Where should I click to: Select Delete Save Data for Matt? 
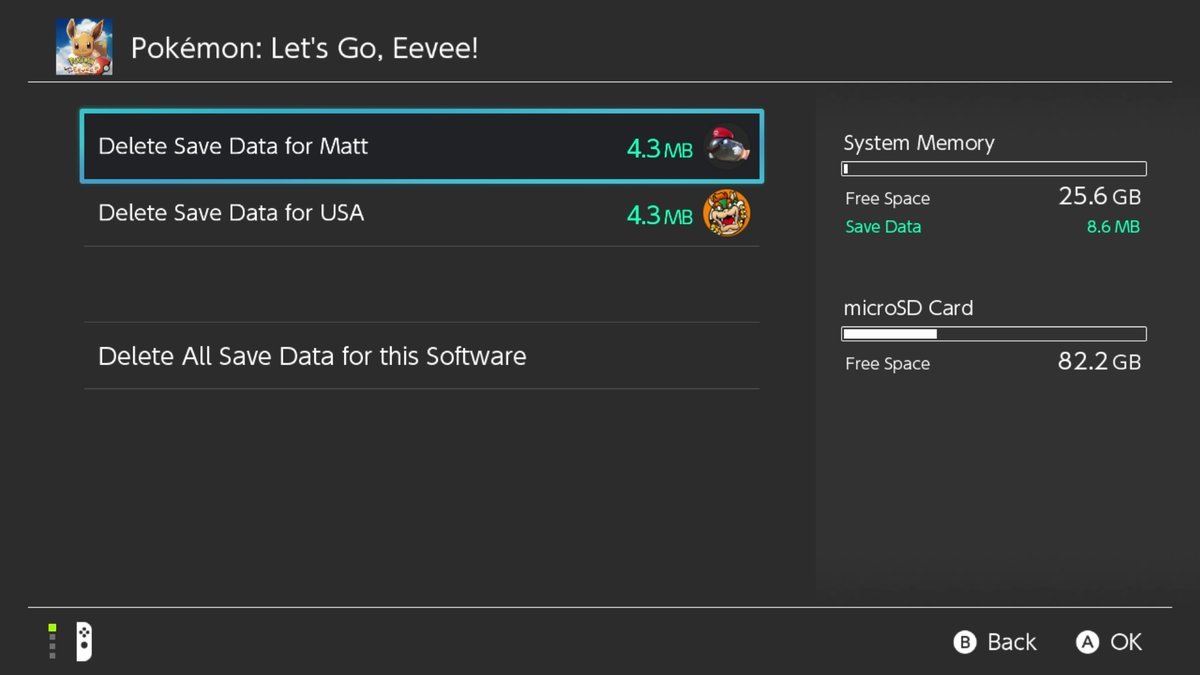[x=233, y=146]
